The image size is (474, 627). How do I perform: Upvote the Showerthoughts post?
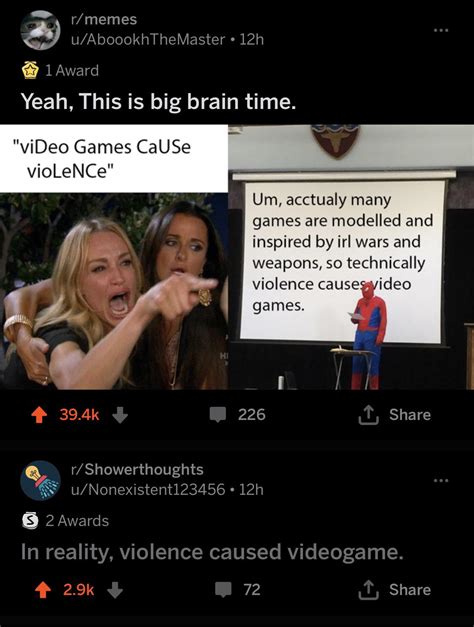[x=43, y=589]
